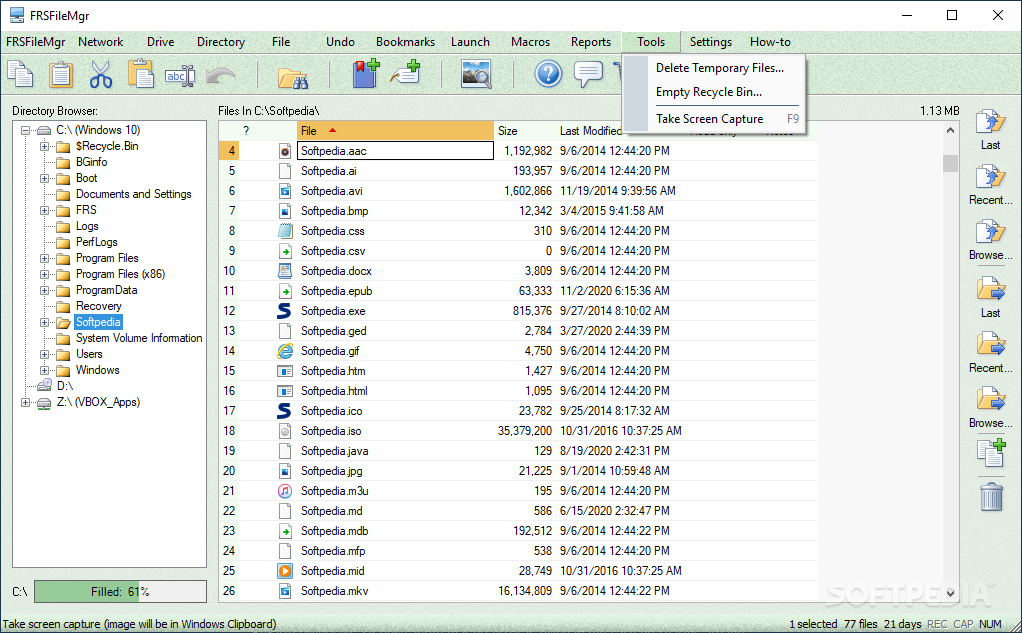Expand the Users folder node
1022x633 pixels.
coord(44,354)
